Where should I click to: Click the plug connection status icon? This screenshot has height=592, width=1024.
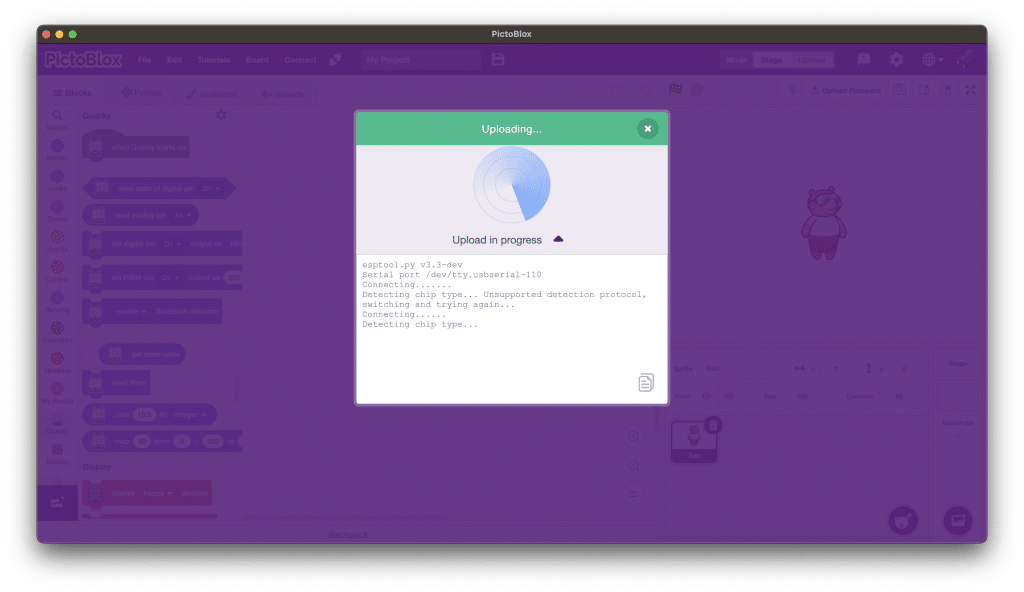[x=336, y=59]
